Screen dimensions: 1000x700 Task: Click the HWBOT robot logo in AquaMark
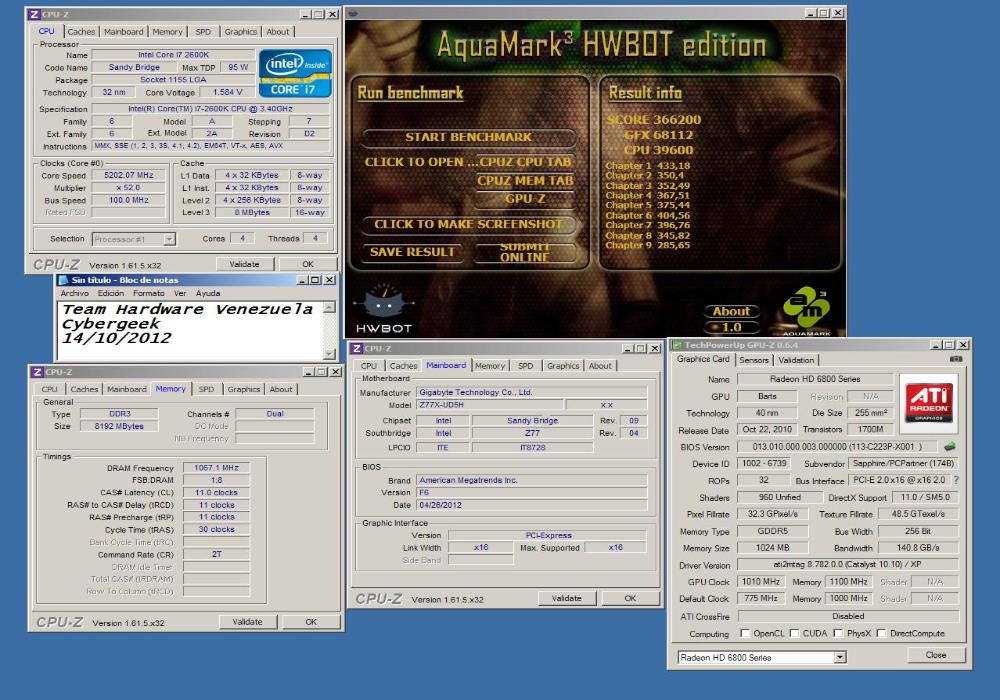pyautogui.click(x=384, y=309)
